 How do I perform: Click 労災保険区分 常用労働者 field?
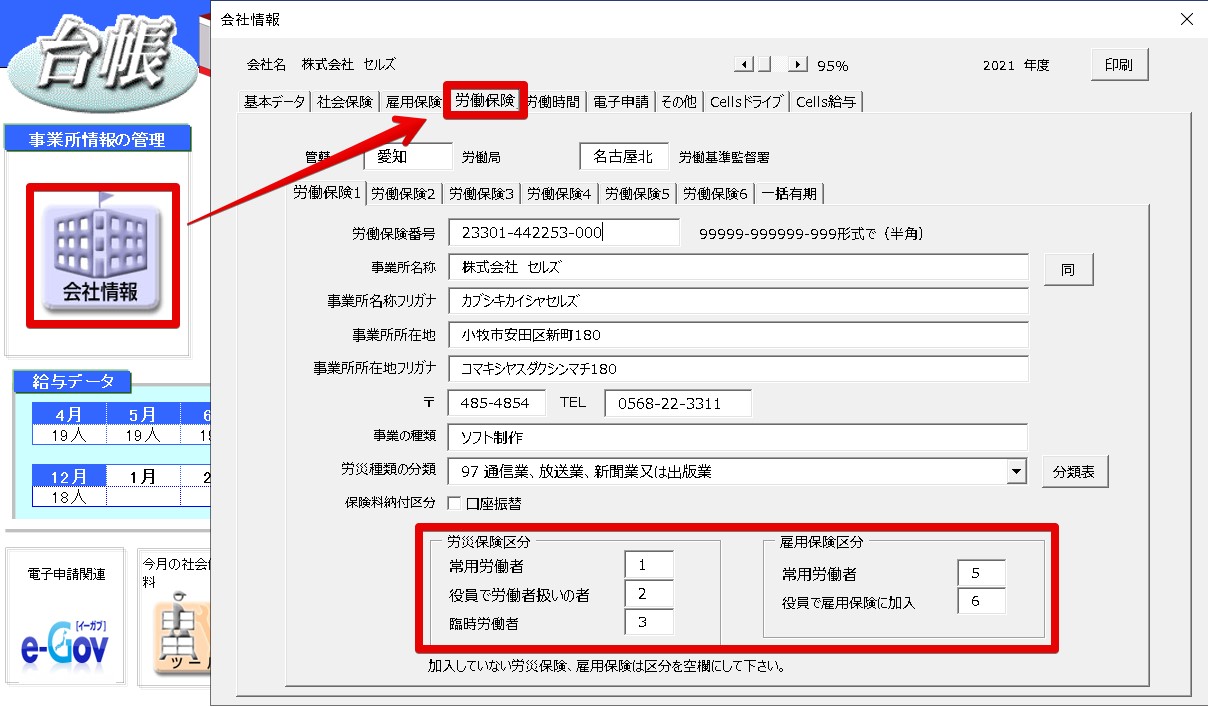649,565
